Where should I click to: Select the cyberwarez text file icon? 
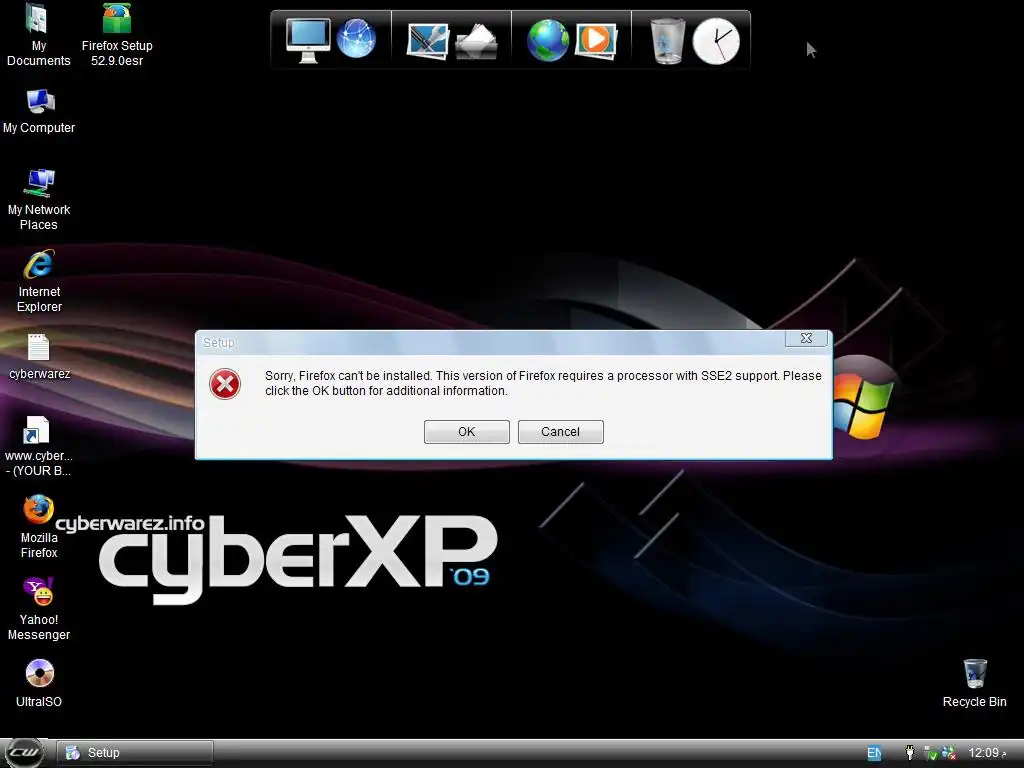[x=39, y=357]
